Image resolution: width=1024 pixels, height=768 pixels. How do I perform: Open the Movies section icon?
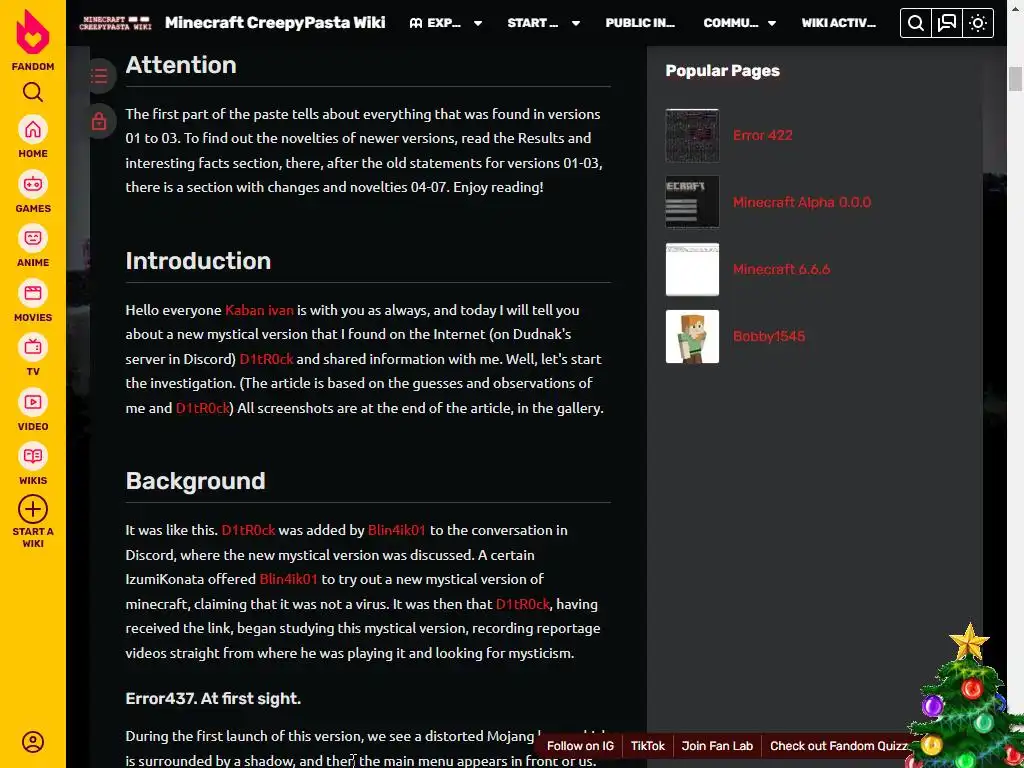[x=33, y=293]
